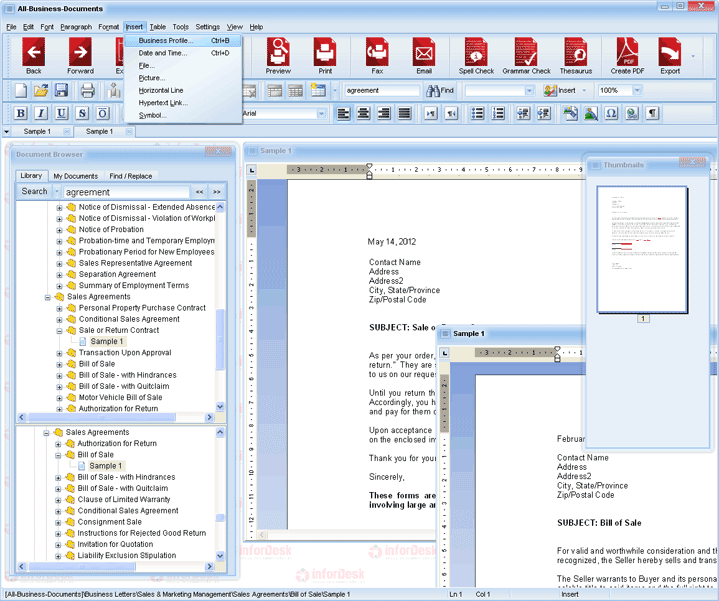
Task: Choose Business Profile from Insert menu
Action: 183,40
